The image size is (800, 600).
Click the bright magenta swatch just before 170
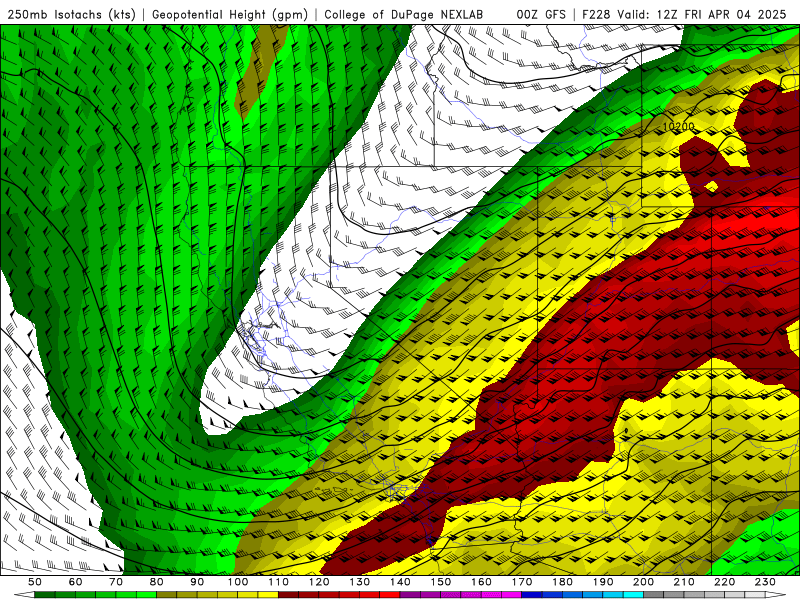(511, 595)
